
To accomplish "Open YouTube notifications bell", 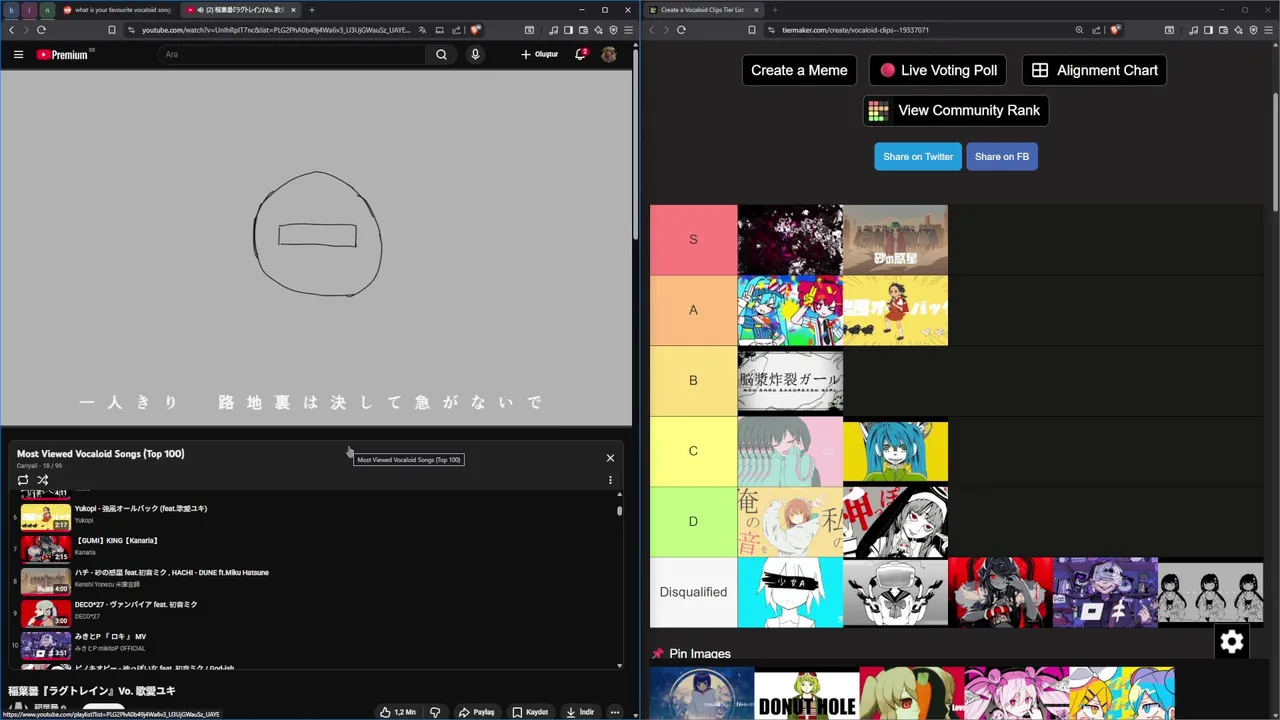I will (580, 54).
